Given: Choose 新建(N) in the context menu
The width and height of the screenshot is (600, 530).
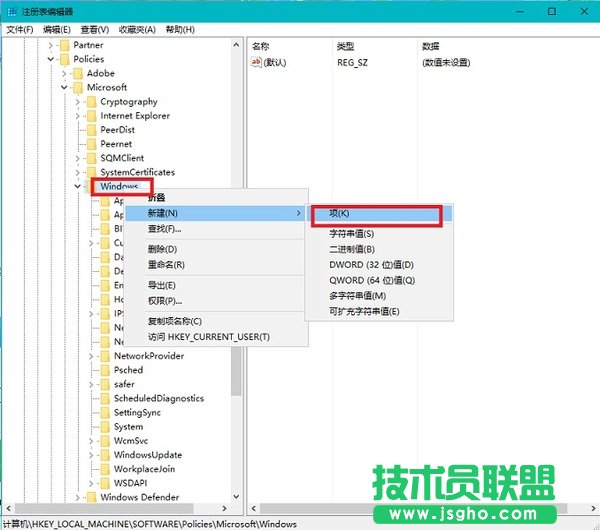Looking at the screenshot, I should point(216,213).
